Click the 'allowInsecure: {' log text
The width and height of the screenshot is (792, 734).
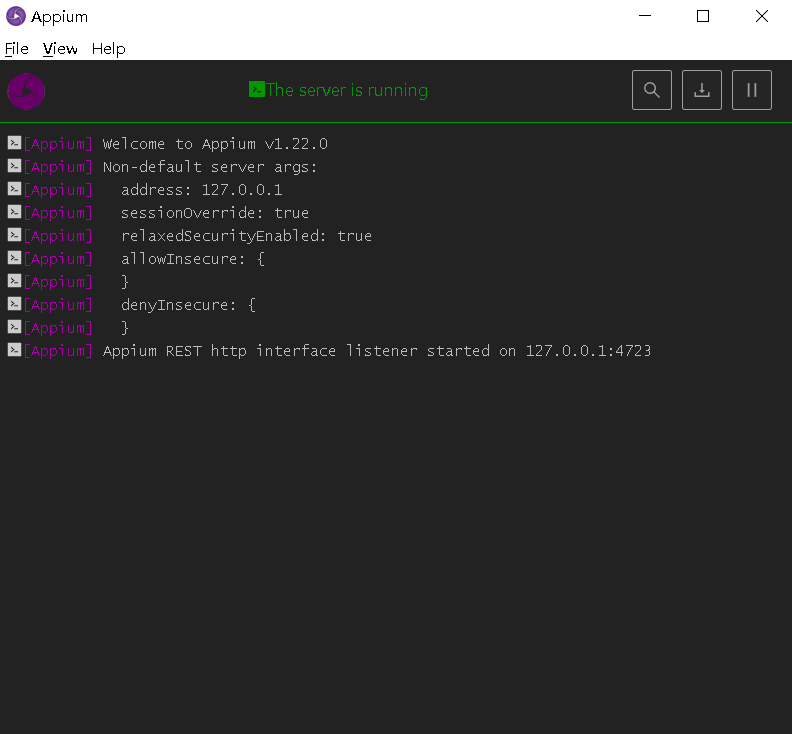192,259
